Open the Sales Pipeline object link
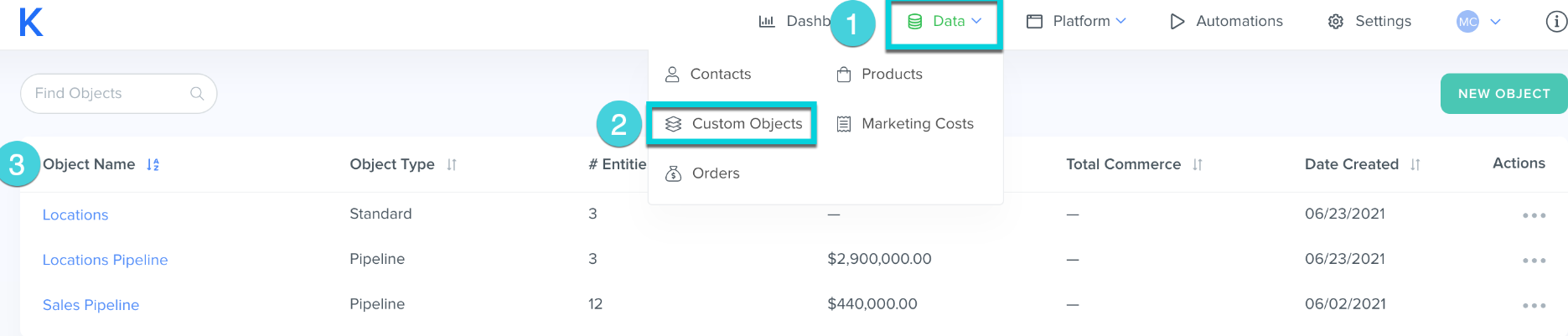 click(x=91, y=305)
